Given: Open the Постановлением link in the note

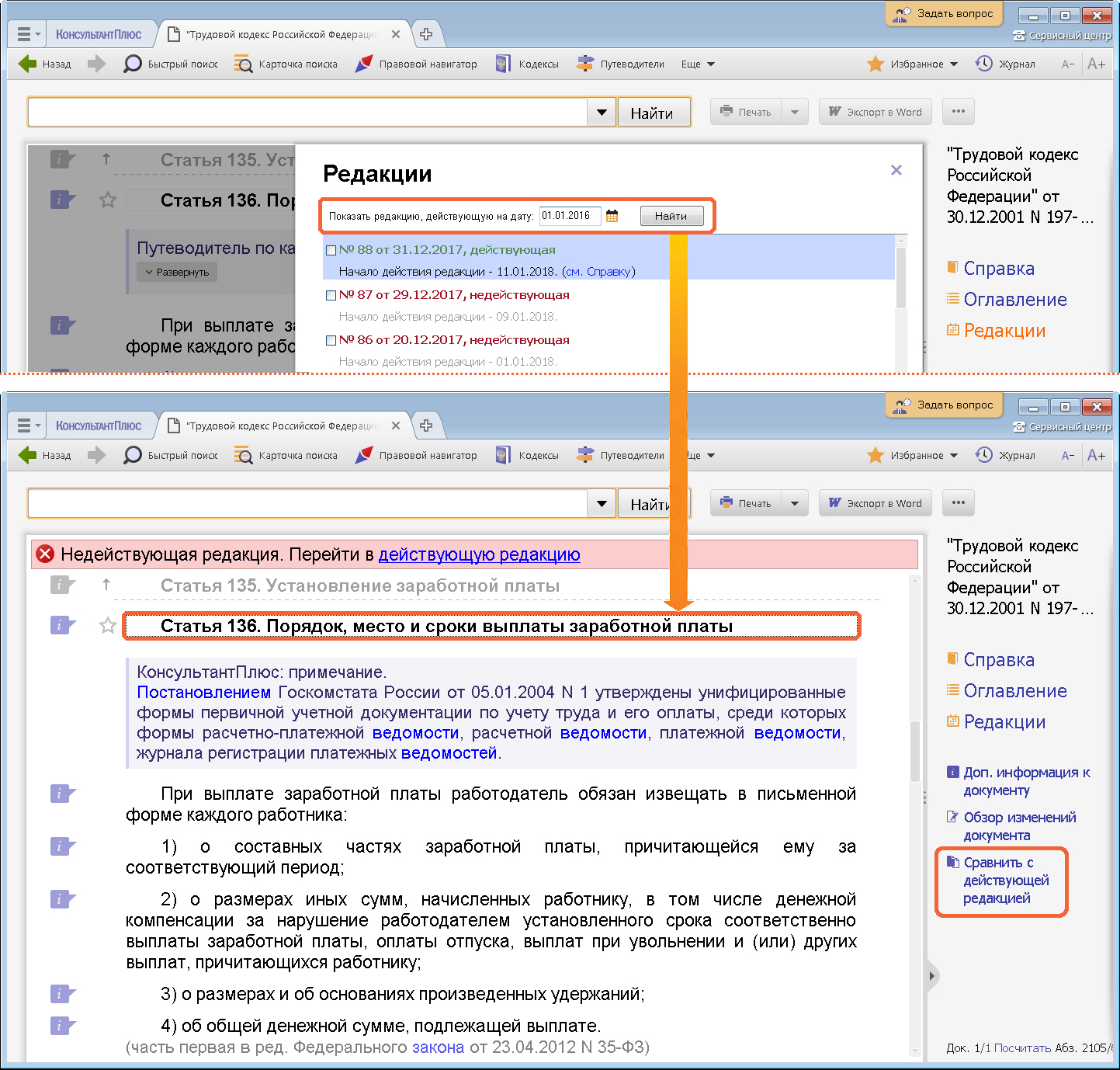Looking at the screenshot, I should (203, 693).
